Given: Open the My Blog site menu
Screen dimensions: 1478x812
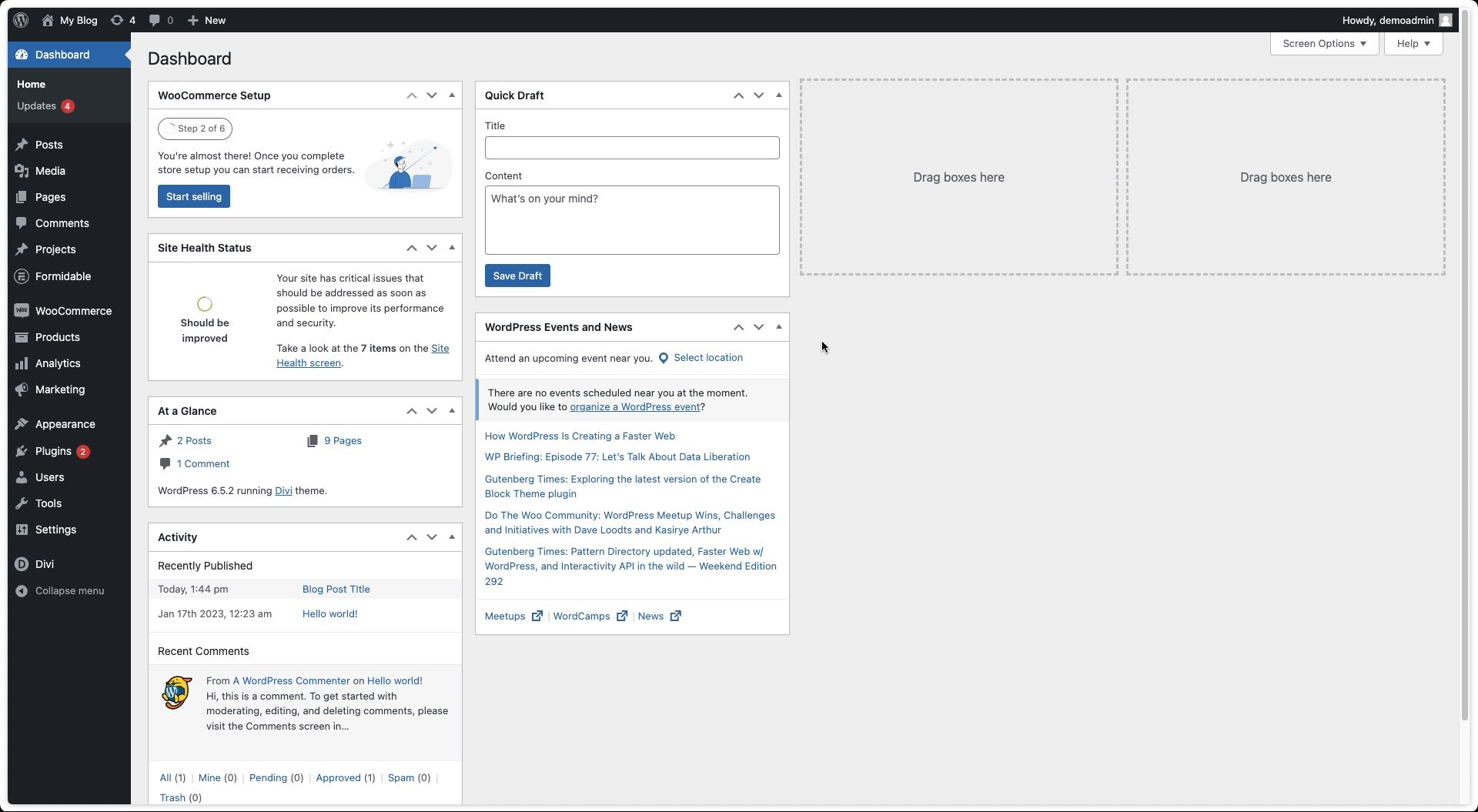Looking at the screenshot, I should pos(70,20).
